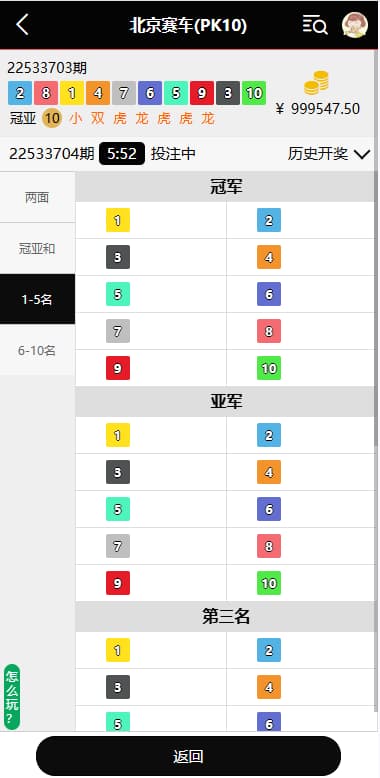Open the user avatar profile
The height and width of the screenshot is (778, 380).
click(x=355, y=25)
